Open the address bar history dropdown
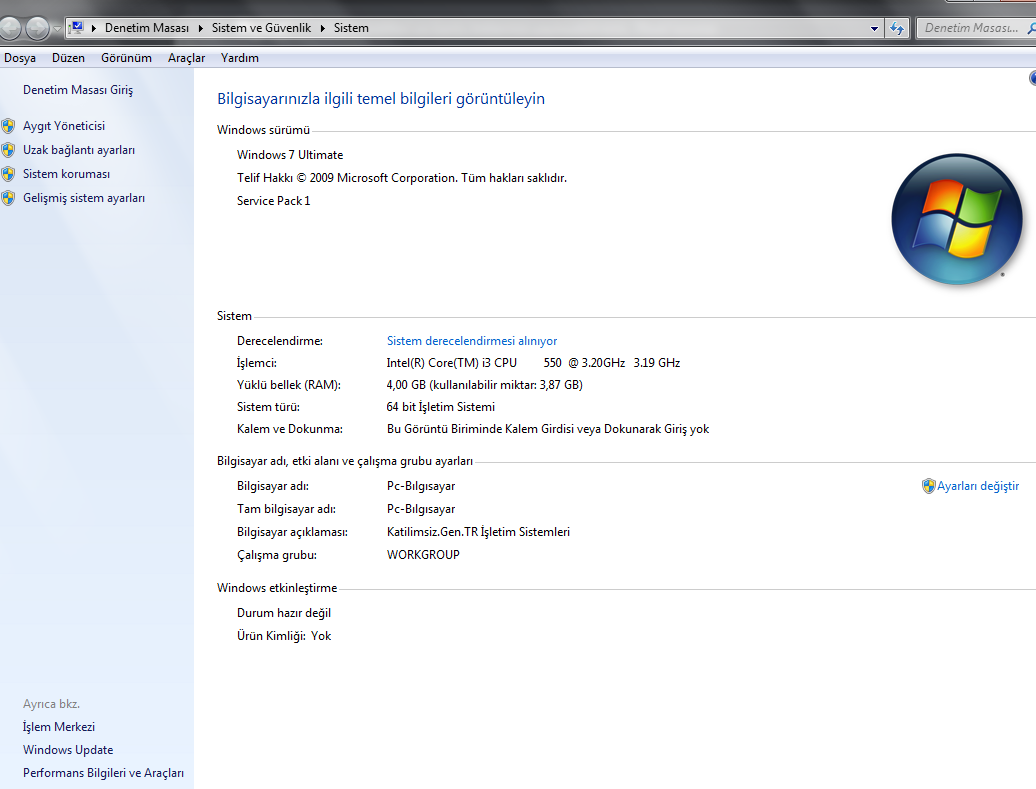Screen dimensions: 1036x789 [874, 28]
